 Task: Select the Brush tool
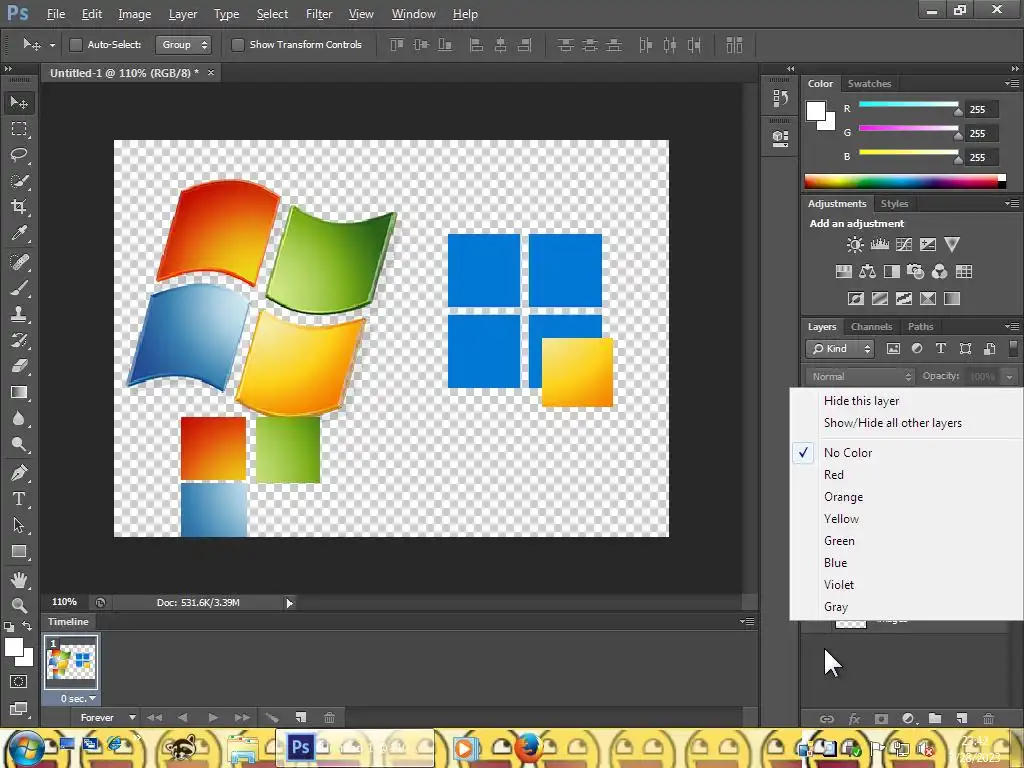(19, 288)
